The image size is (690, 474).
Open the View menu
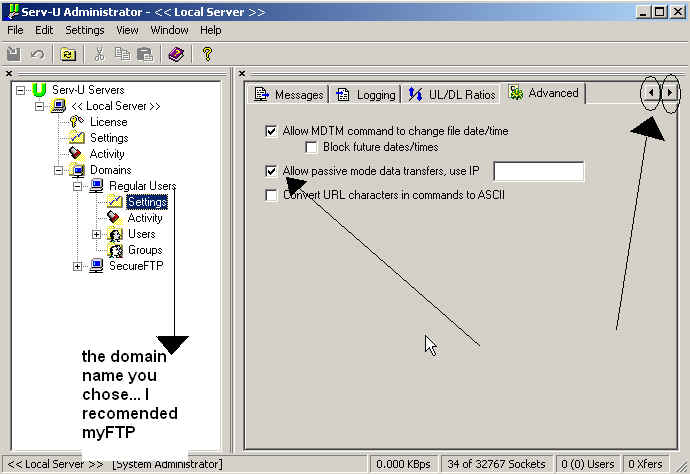coord(127,30)
